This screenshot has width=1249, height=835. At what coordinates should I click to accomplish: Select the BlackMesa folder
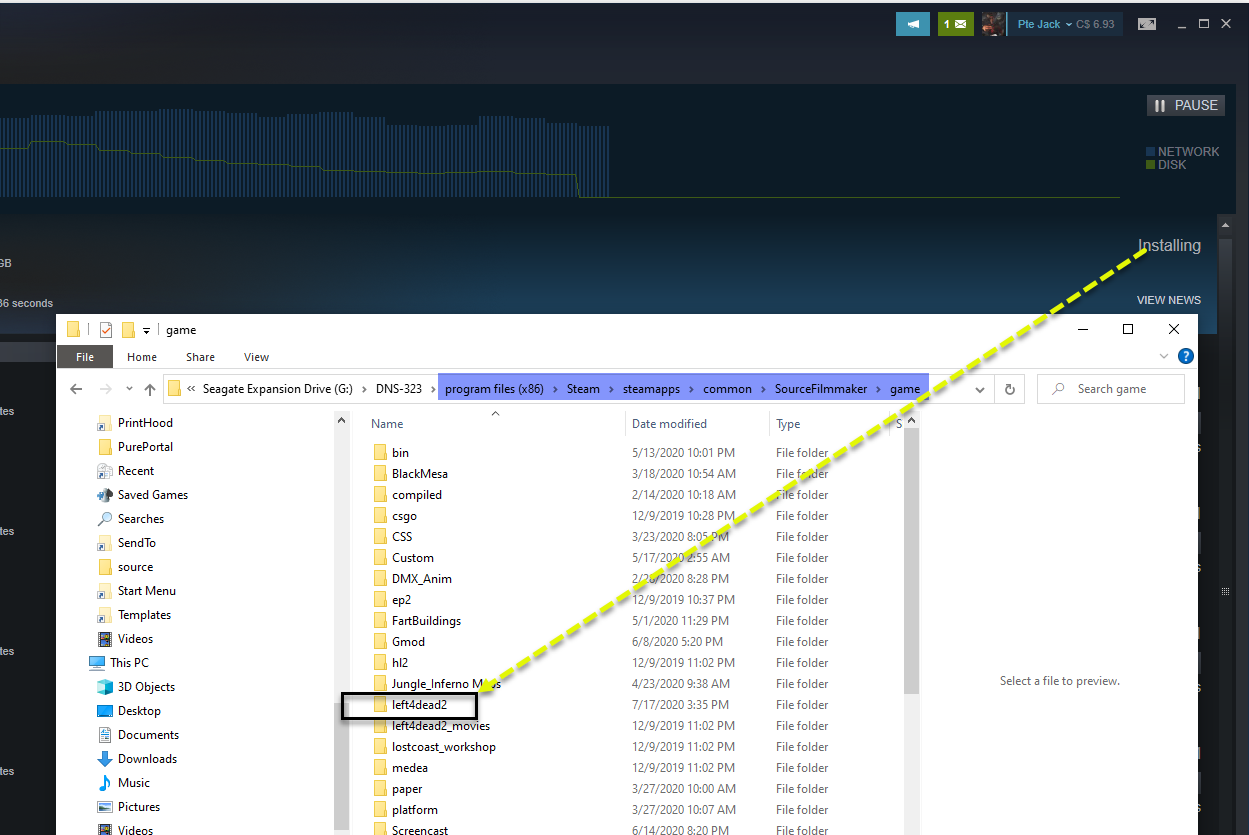click(419, 474)
